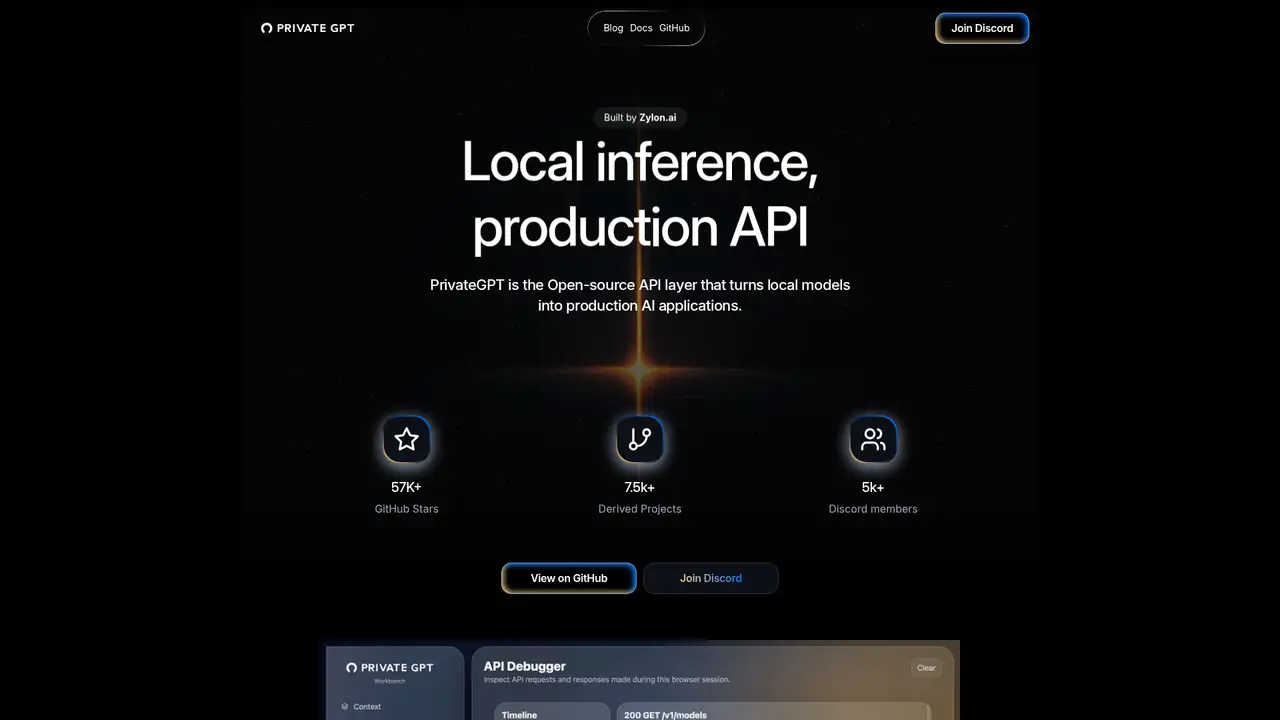Click the 'Local inference, production API' headline
1280x720 pixels.
[640, 194]
